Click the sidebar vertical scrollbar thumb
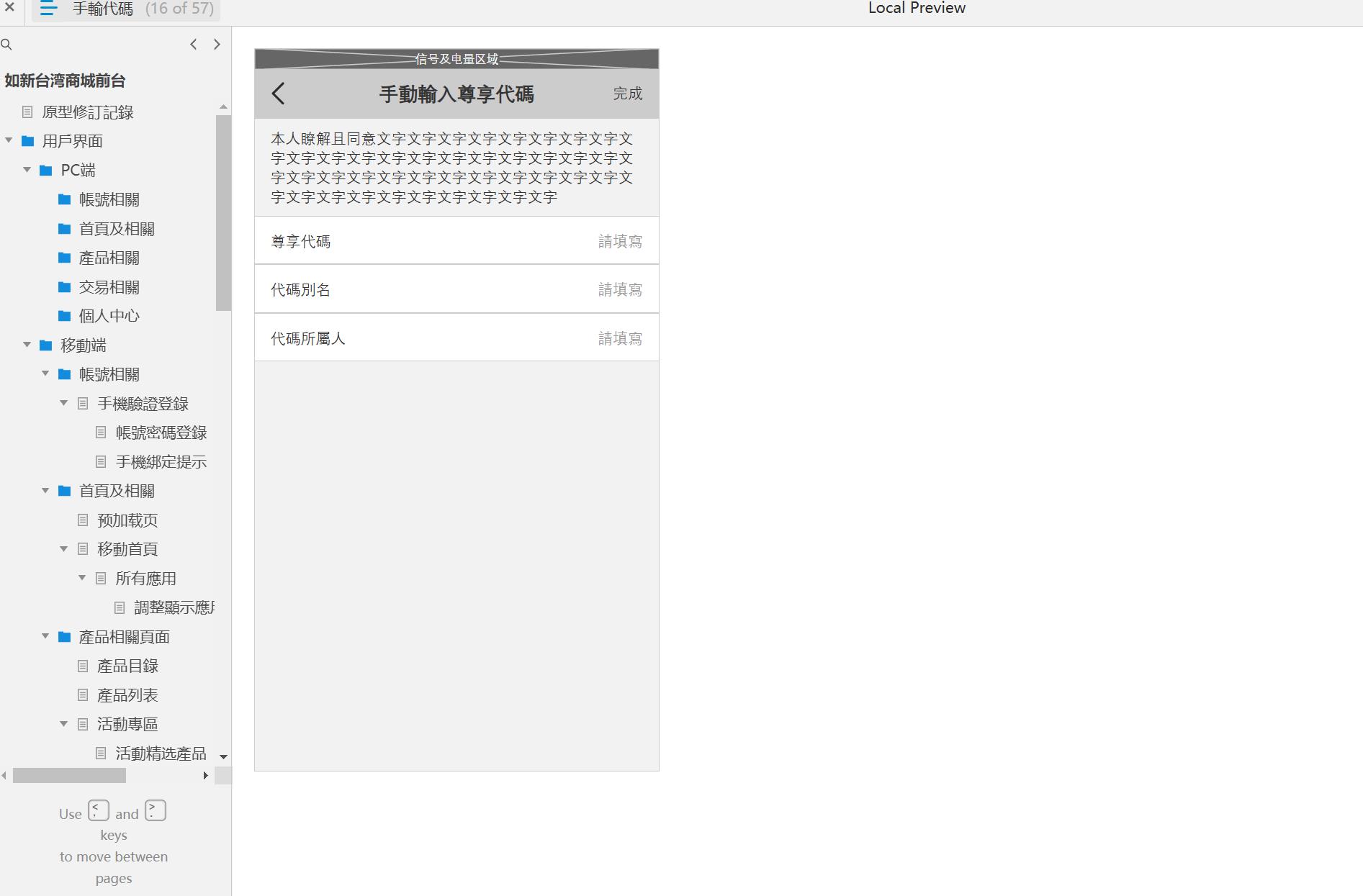The width and height of the screenshot is (1363, 896). pyautogui.click(x=223, y=213)
